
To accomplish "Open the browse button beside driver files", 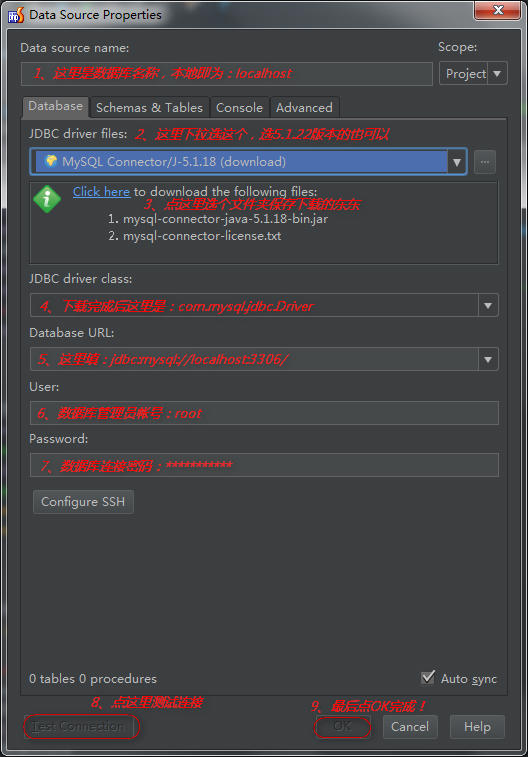I will [485, 162].
